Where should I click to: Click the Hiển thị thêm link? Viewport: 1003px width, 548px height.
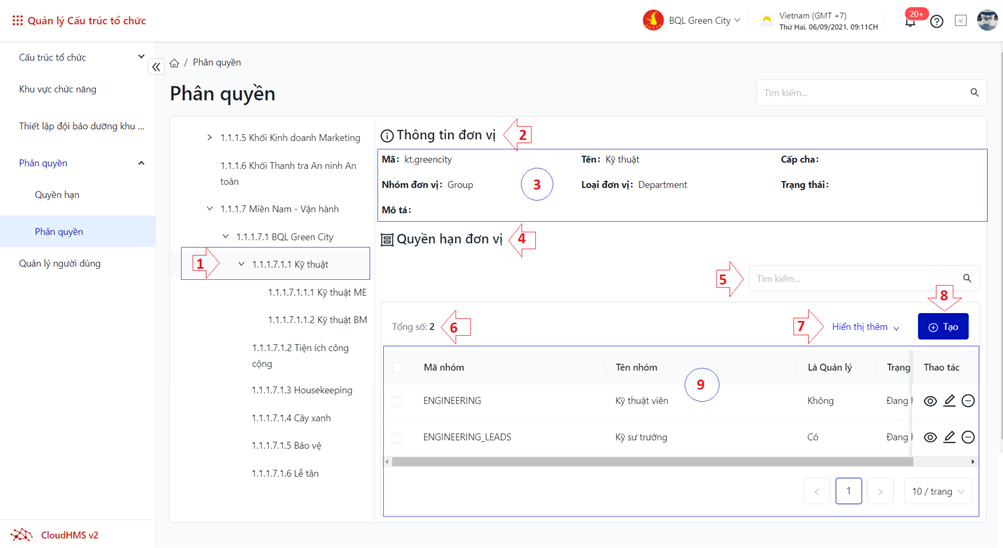pyautogui.click(x=865, y=327)
